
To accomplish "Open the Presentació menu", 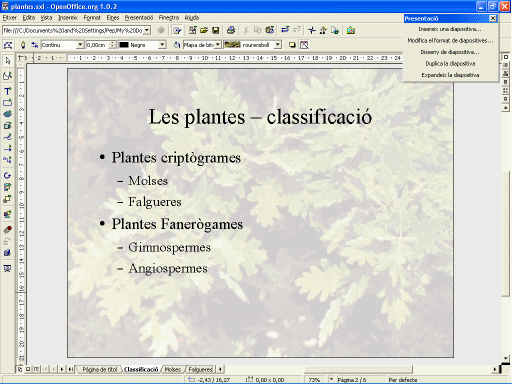I will click(x=139, y=18).
